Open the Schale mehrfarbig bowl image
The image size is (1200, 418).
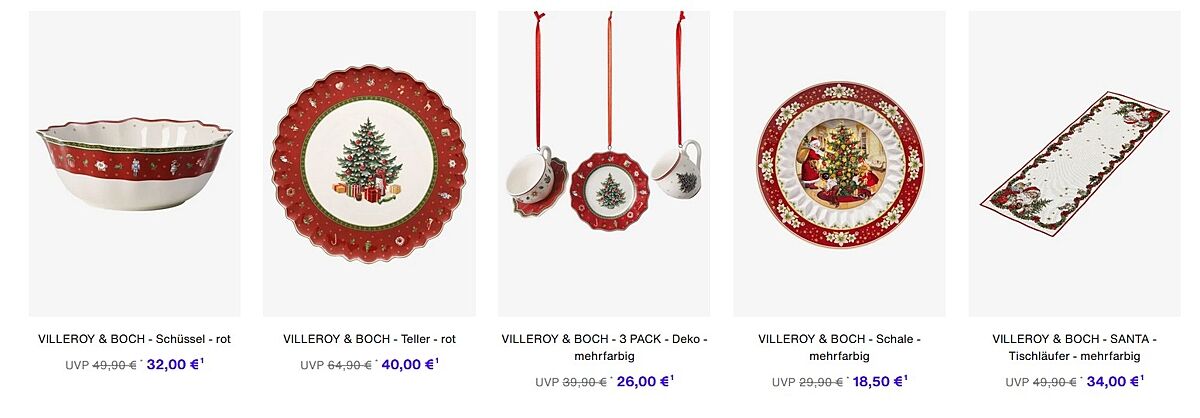[839, 164]
